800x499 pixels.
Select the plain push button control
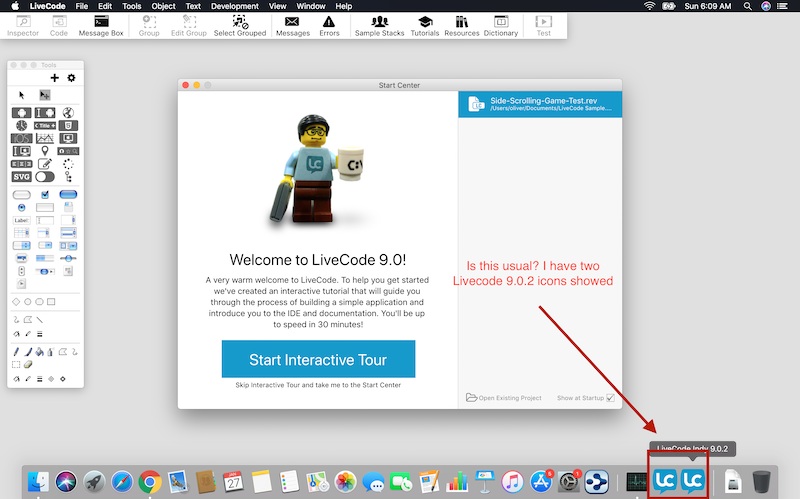[x=21, y=194]
